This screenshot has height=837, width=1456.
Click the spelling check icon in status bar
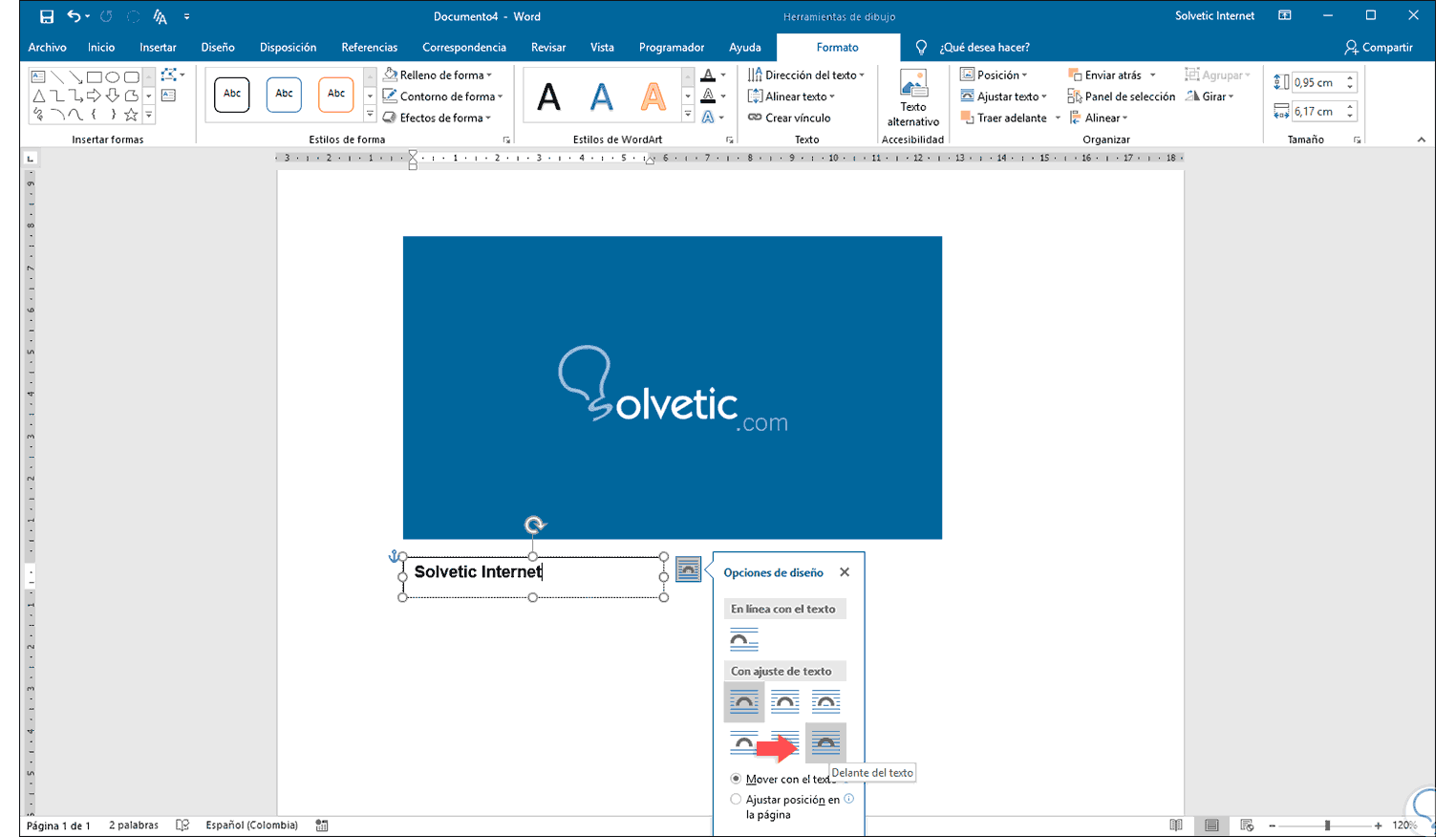point(182,826)
